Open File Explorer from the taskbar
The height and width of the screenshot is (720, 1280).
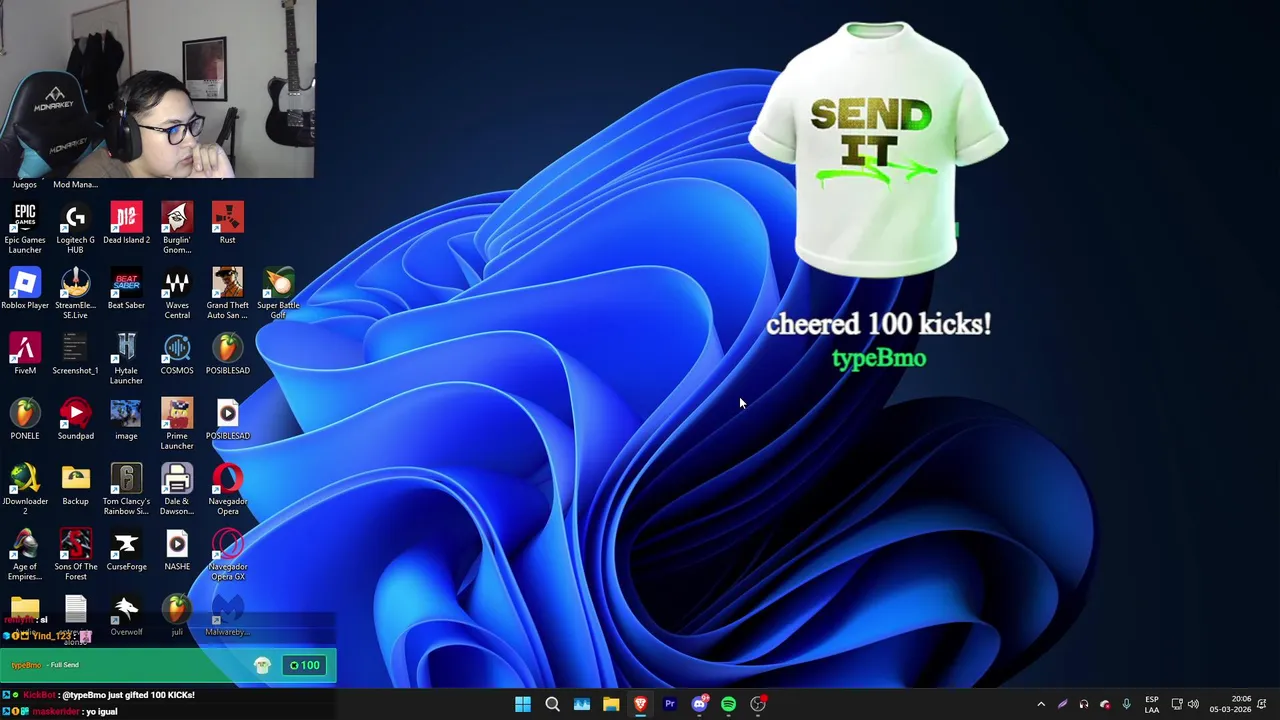611,704
